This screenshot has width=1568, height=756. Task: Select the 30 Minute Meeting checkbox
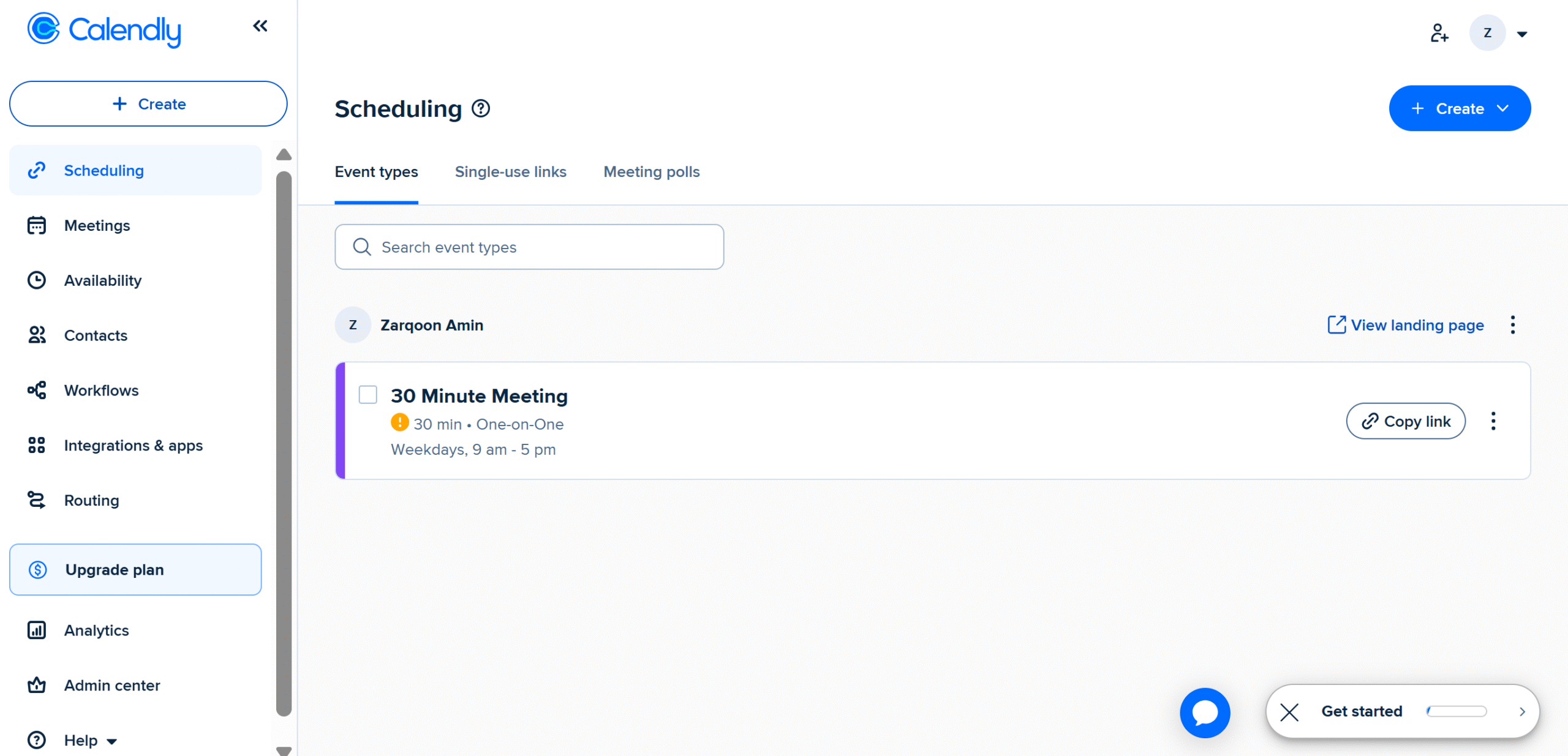coord(368,395)
